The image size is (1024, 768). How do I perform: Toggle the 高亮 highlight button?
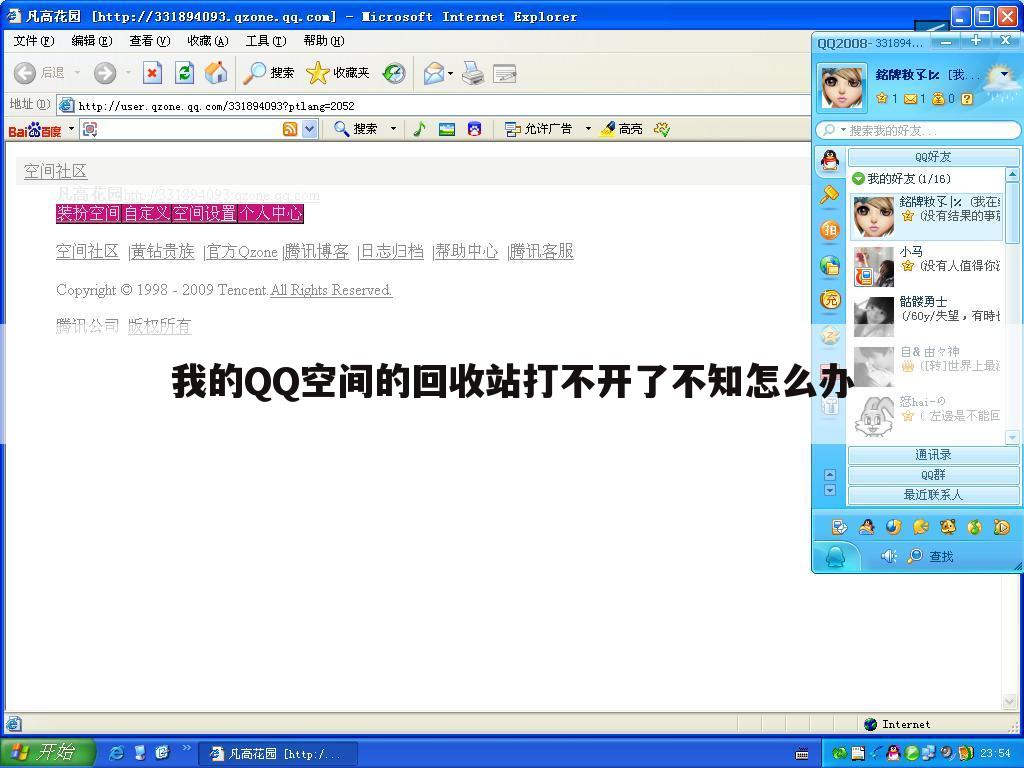click(x=621, y=129)
